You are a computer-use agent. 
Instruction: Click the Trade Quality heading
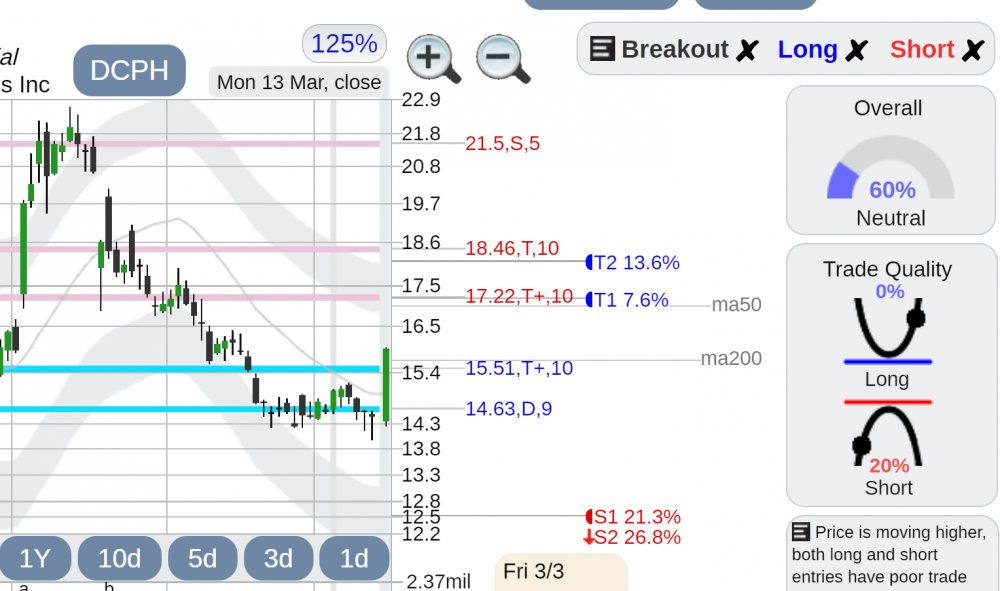click(x=887, y=269)
